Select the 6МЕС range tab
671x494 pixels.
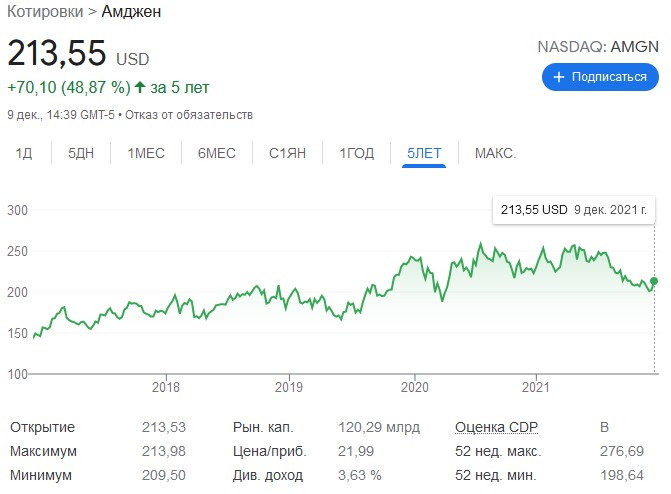coord(217,153)
